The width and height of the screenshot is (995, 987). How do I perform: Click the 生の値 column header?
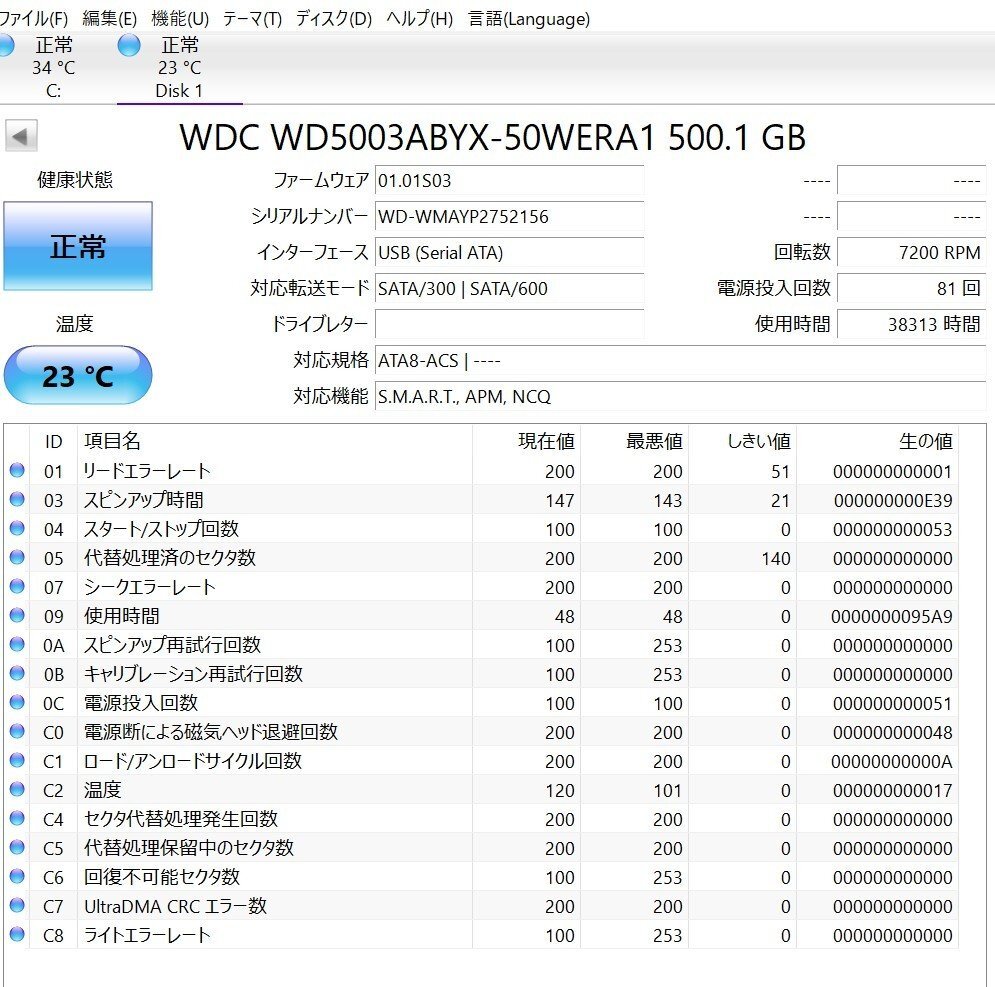pyautogui.click(x=877, y=441)
